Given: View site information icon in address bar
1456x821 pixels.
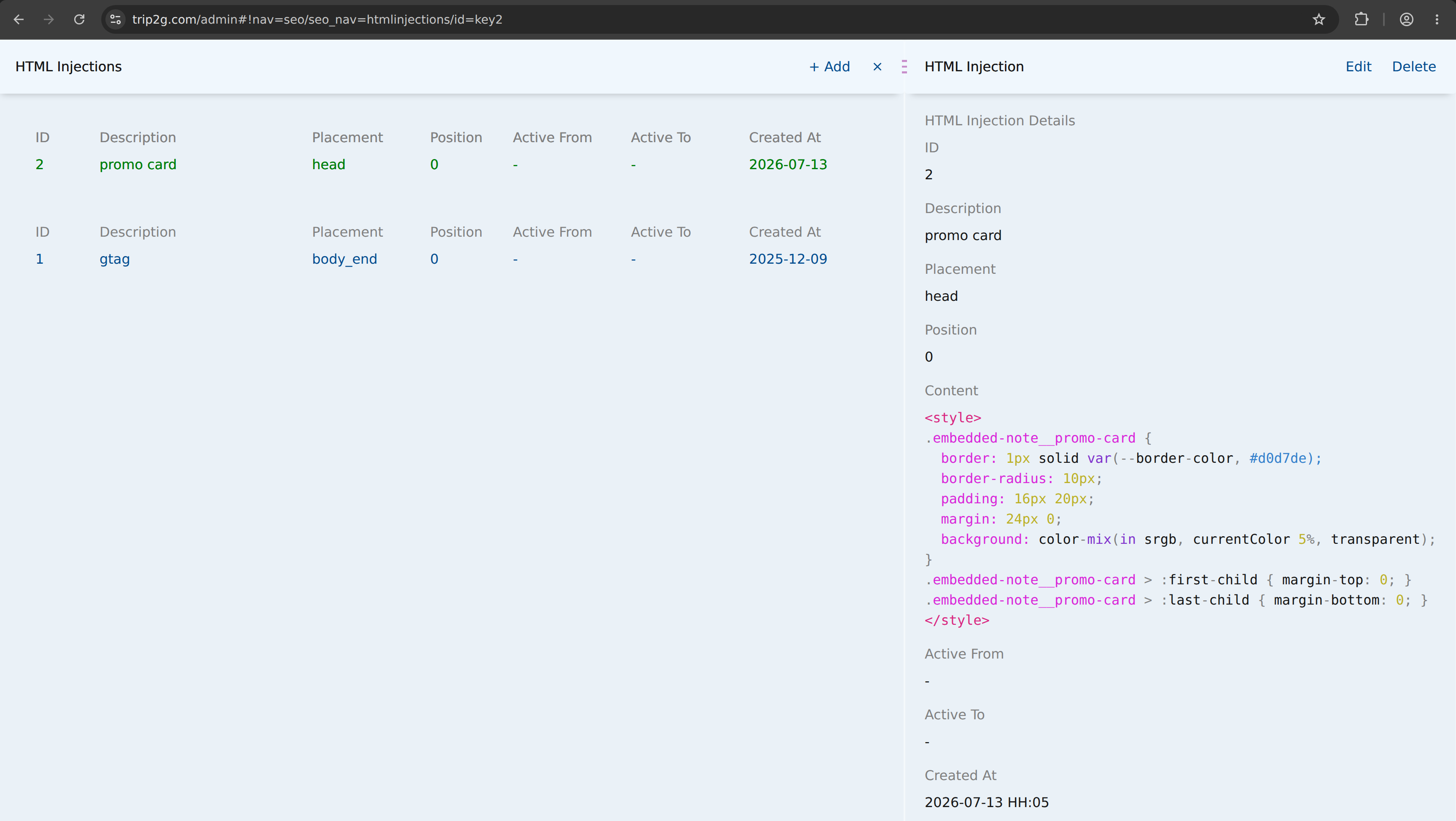Looking at the screenshot, I should [x=116, y=19].
